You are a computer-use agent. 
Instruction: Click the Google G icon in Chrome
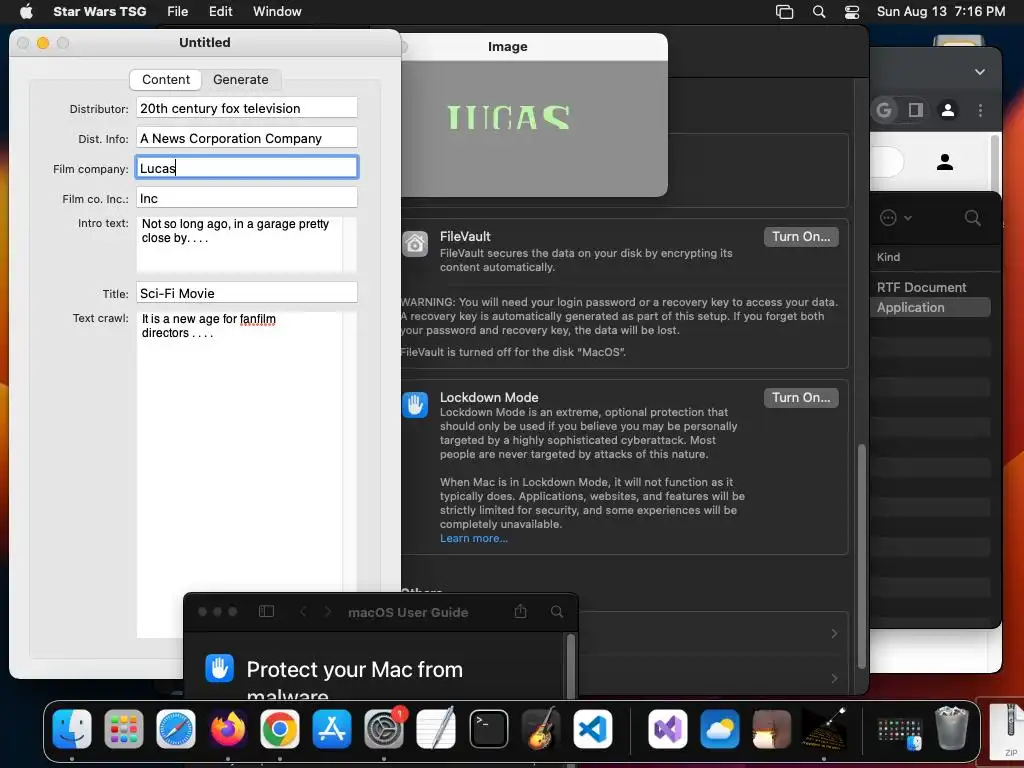[x=884, y=110]
